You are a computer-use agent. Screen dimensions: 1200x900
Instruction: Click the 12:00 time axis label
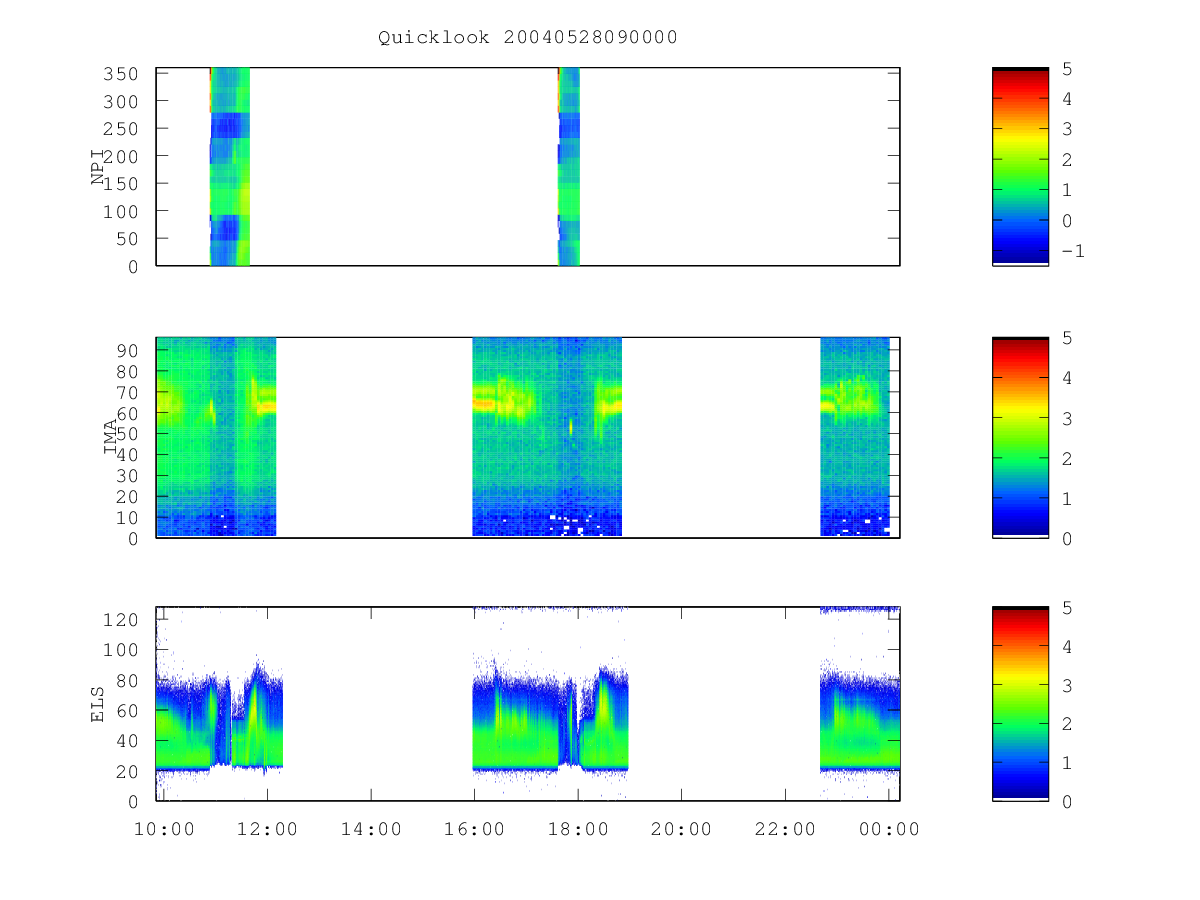tap(267, 829)
